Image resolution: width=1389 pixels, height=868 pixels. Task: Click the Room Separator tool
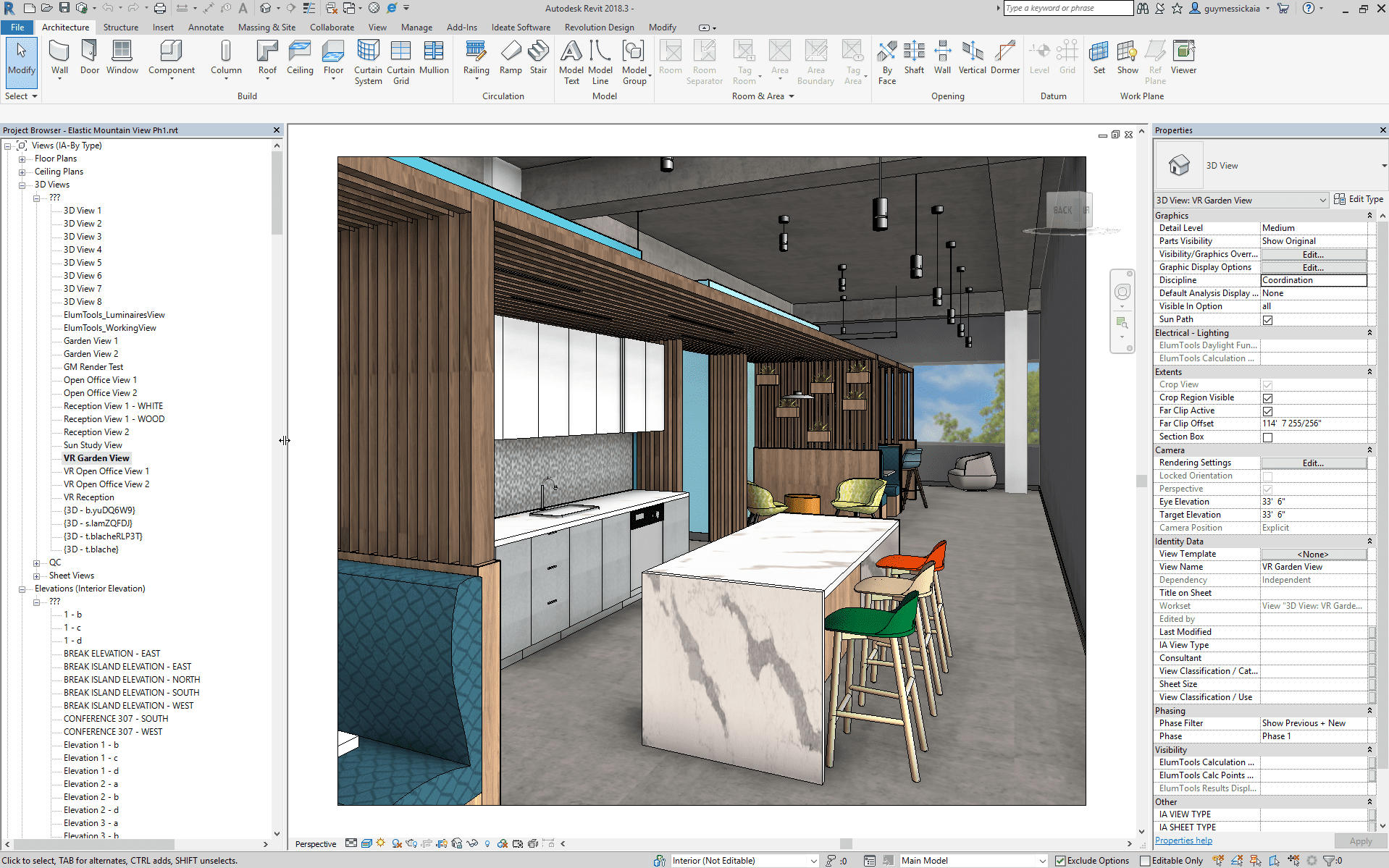[704, 62]
